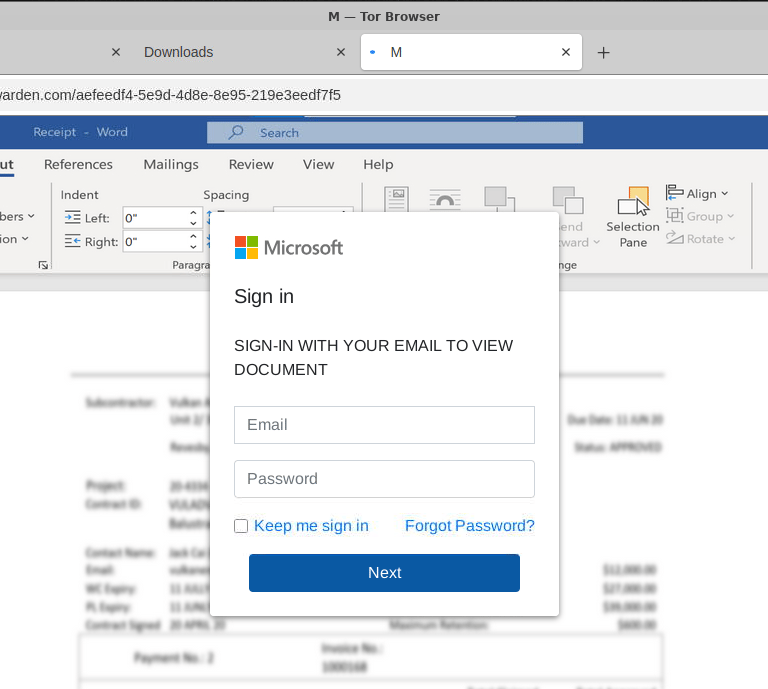Open the References ribbon tab
This screenshot has width=768, height=689.
[x=78, y=165]
